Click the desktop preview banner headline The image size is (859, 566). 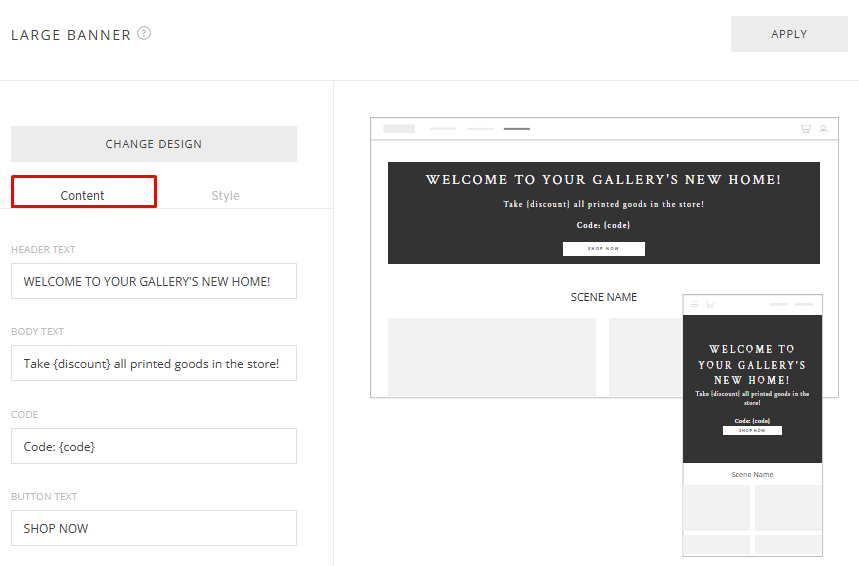point(603,180)
